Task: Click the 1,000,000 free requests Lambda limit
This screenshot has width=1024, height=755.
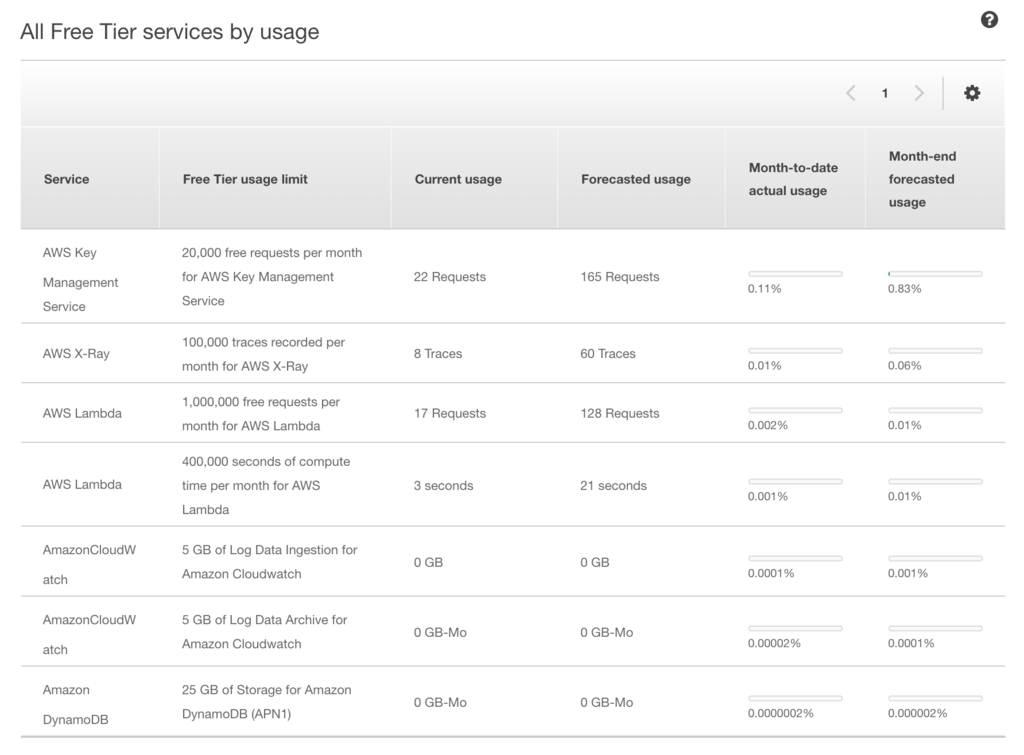Action: click(261, 413)
